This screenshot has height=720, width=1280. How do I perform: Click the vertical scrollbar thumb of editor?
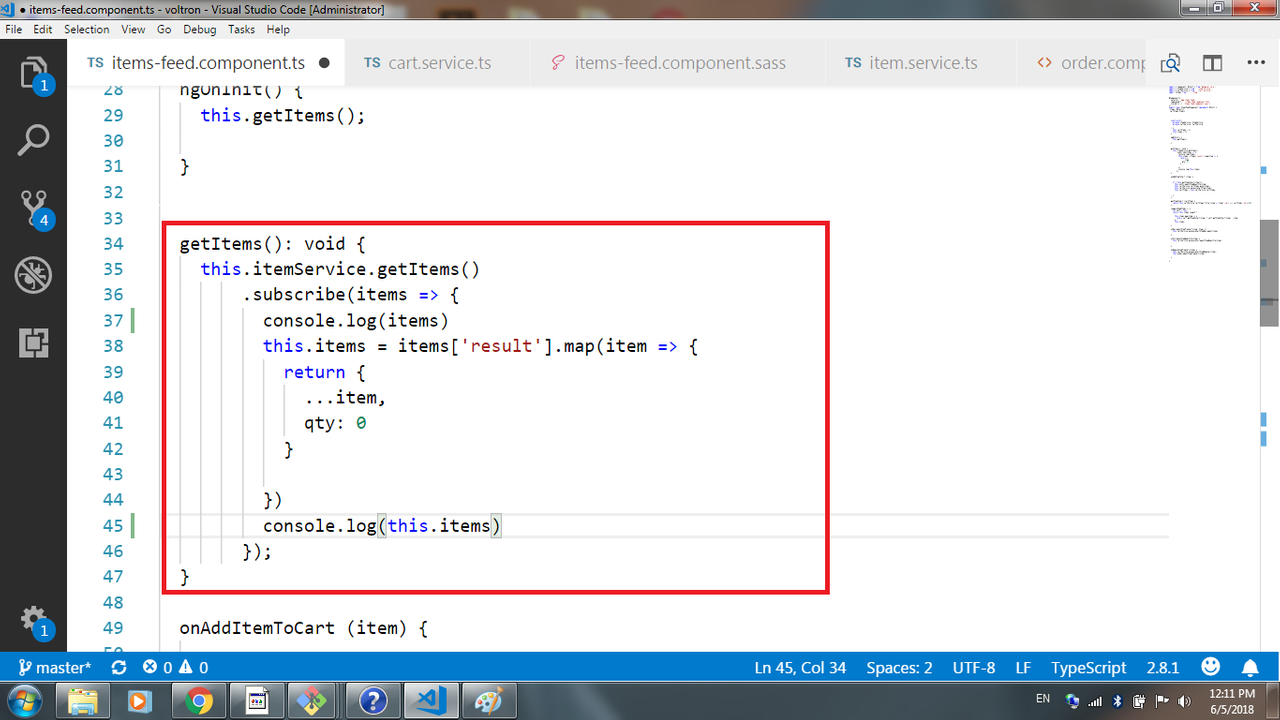pos(1269,273)
